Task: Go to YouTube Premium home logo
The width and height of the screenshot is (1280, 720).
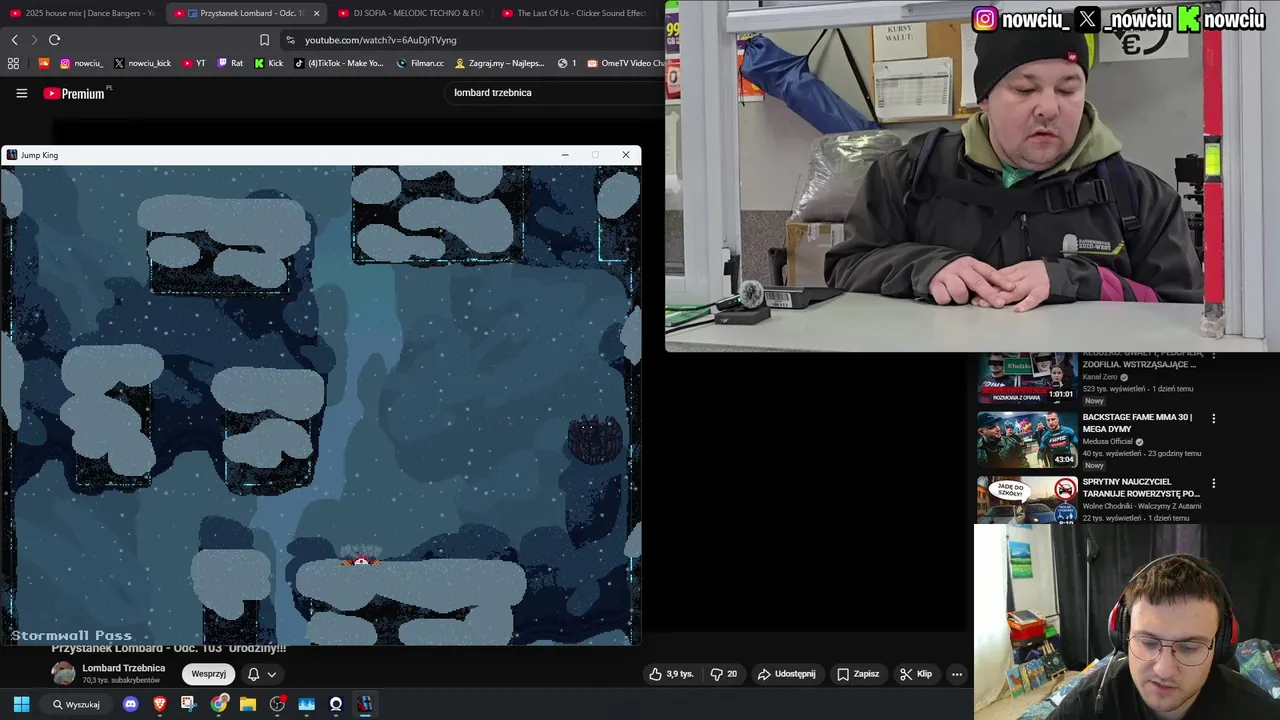Action: pos(74,93)
